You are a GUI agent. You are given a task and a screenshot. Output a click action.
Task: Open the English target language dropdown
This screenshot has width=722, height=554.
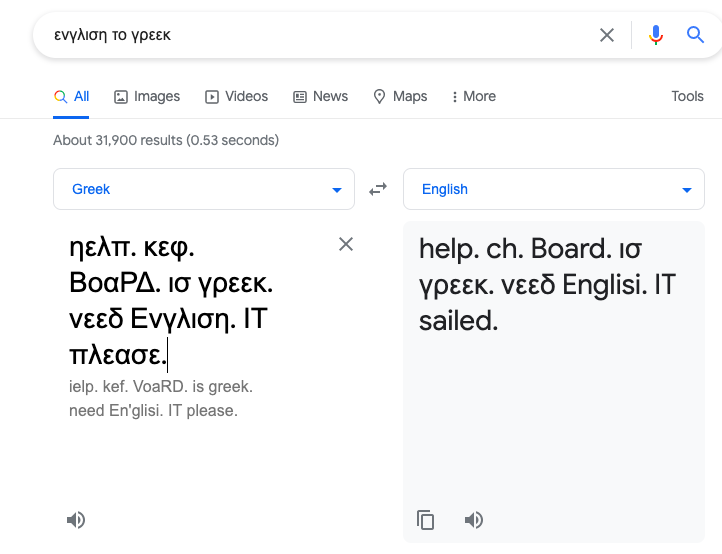(554, 189)
